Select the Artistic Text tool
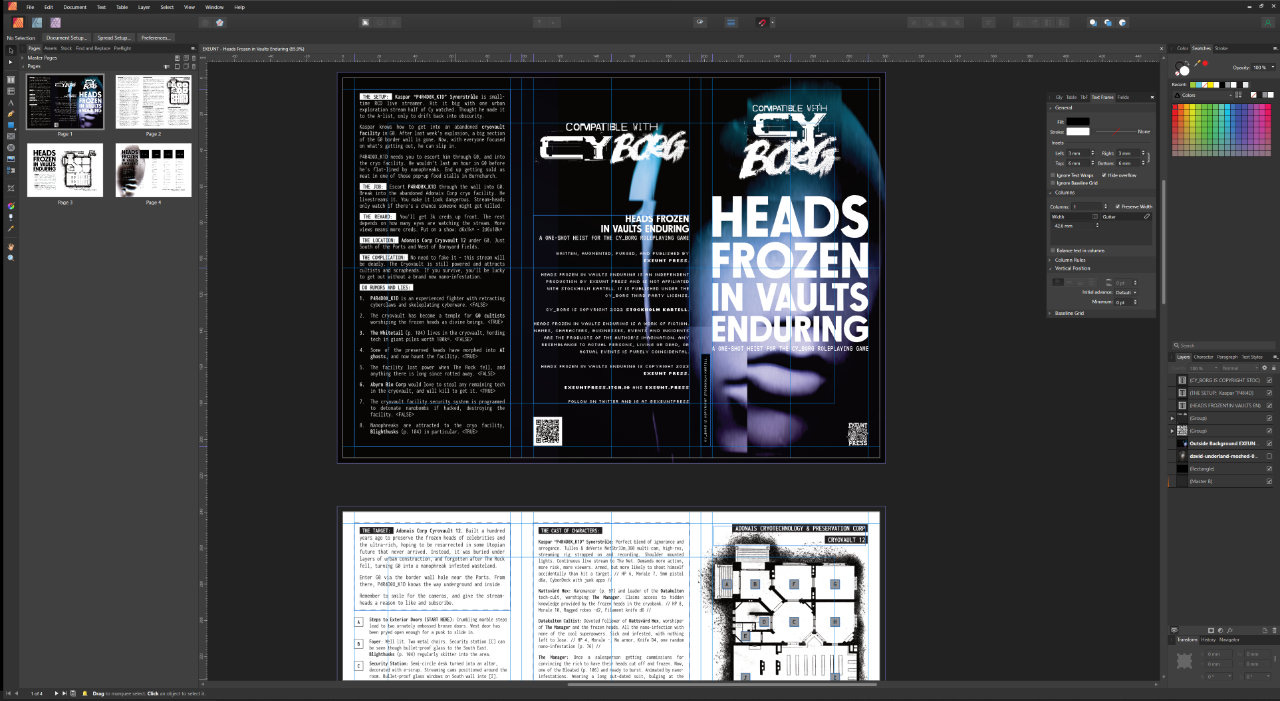 coord(11,104)
